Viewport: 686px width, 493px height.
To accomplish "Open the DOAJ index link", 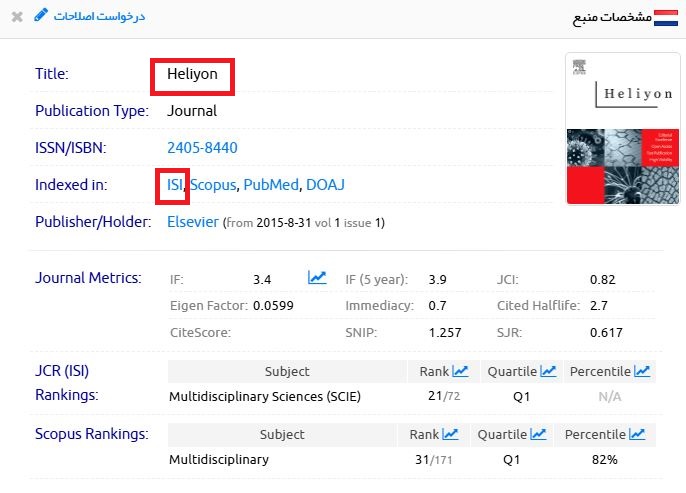I will pyautogui.click(x=325, y=185).
